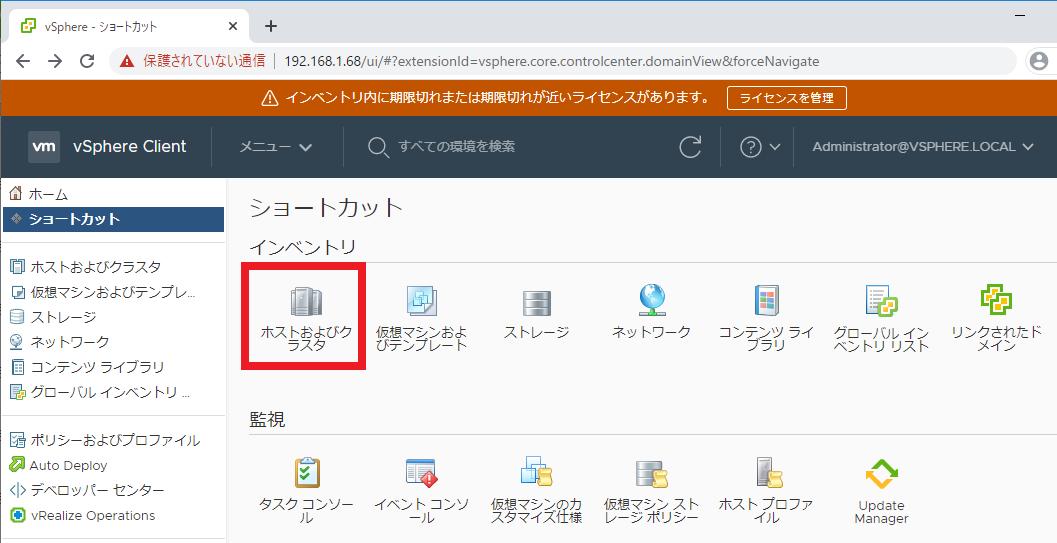Click the vSphere Client title text
Viewport: 1057px width, 543px height.
129,146
